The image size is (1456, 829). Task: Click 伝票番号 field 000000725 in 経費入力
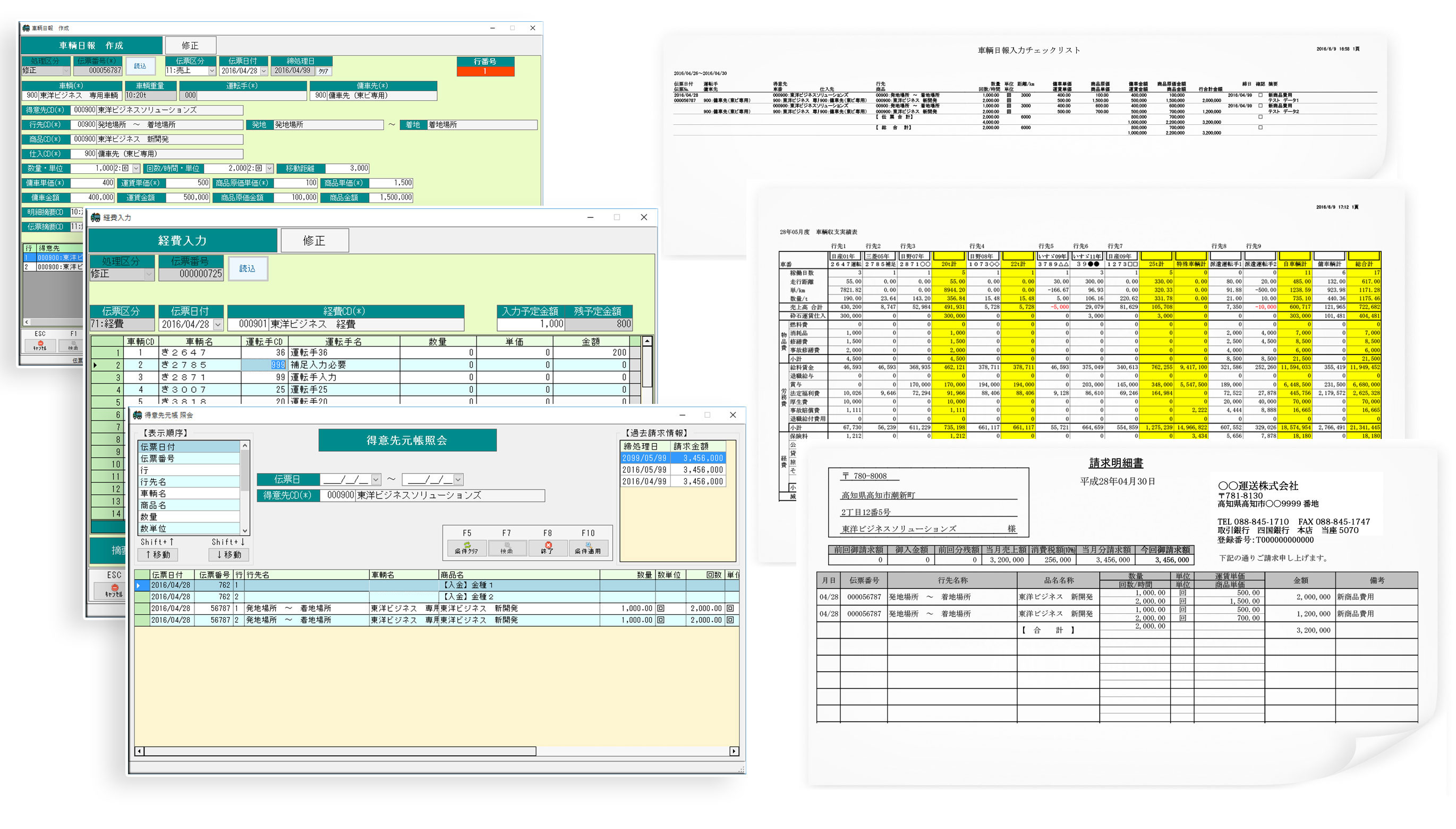pos(191,274)
